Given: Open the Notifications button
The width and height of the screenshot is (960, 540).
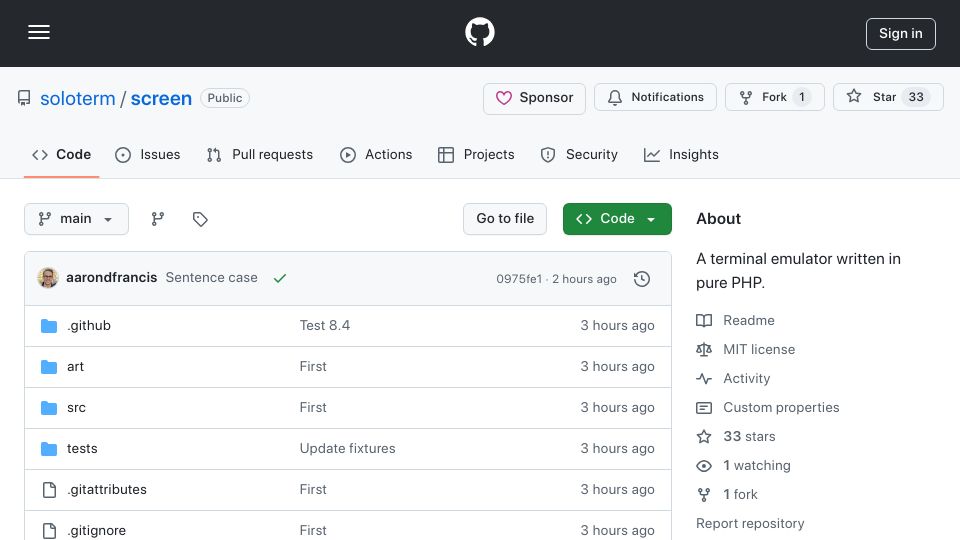Looking at the screenshot, I should pyautogui.click(x=655, y=97).
